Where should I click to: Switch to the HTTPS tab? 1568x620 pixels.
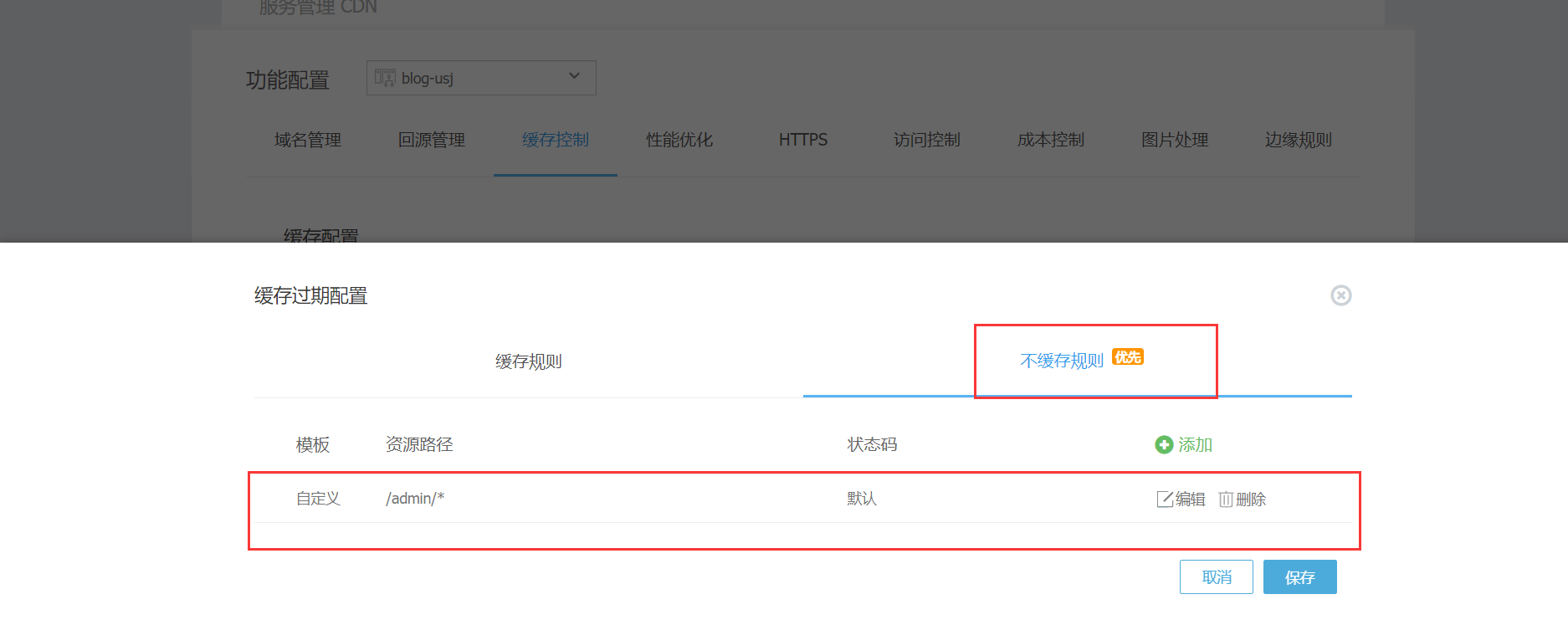(x=803, y=140)
